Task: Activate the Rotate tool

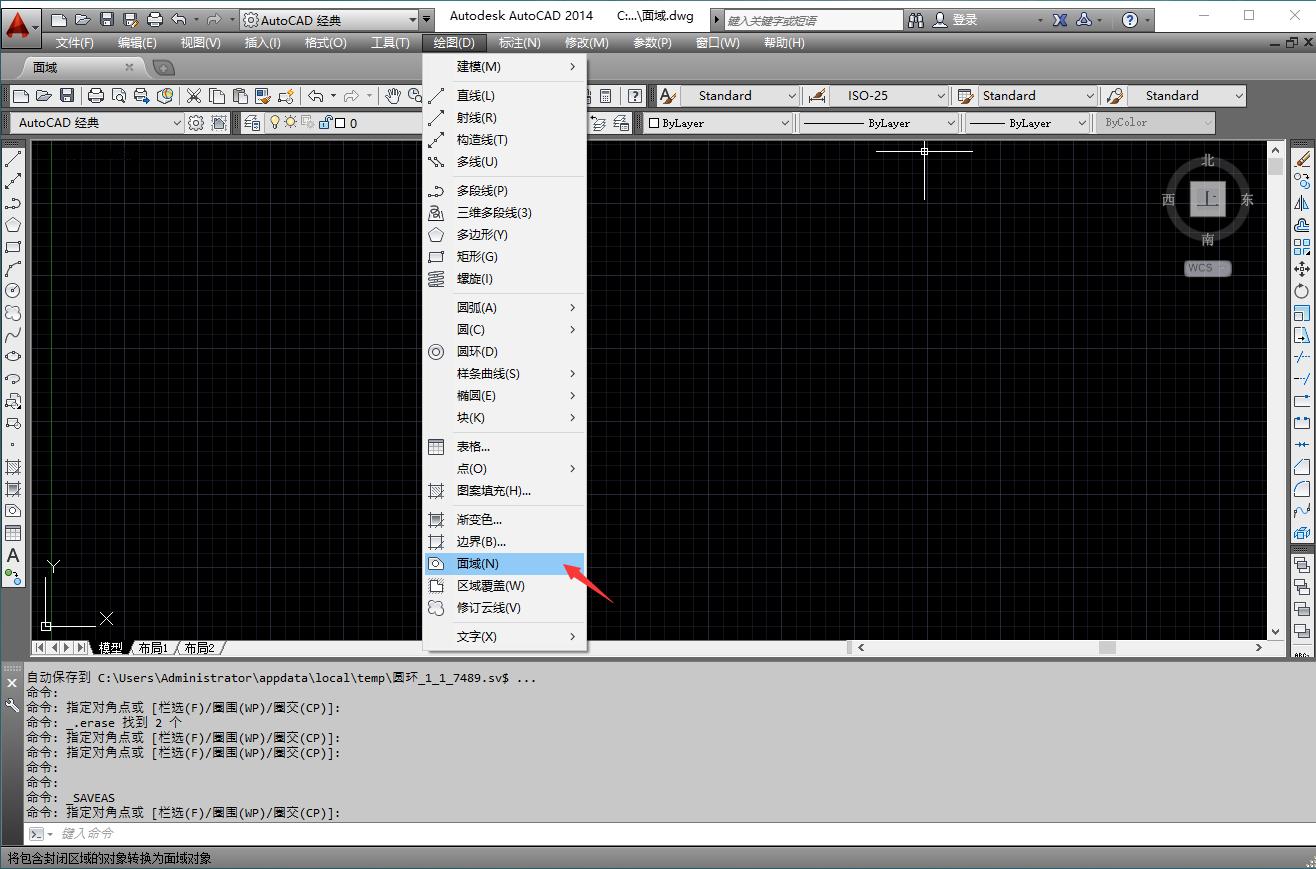Action: click(1301, 291)
